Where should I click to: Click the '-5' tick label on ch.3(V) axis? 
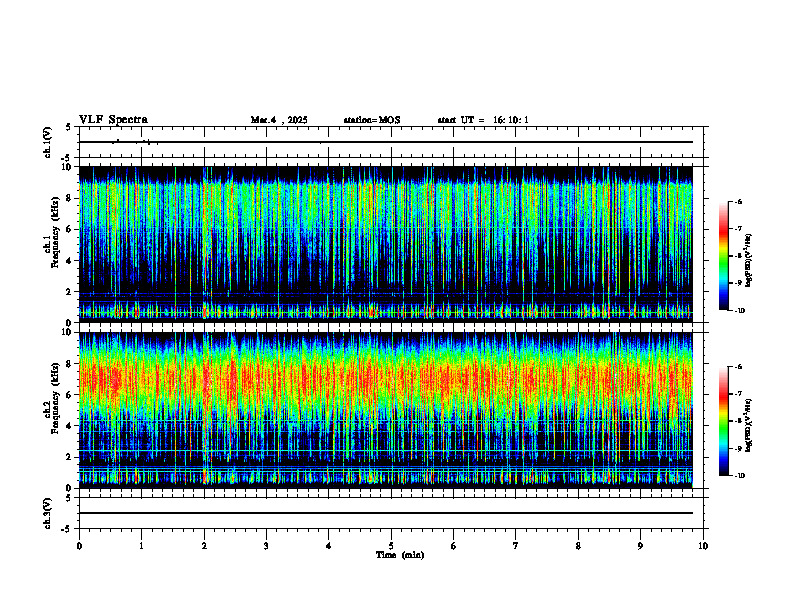pos(67,529)
